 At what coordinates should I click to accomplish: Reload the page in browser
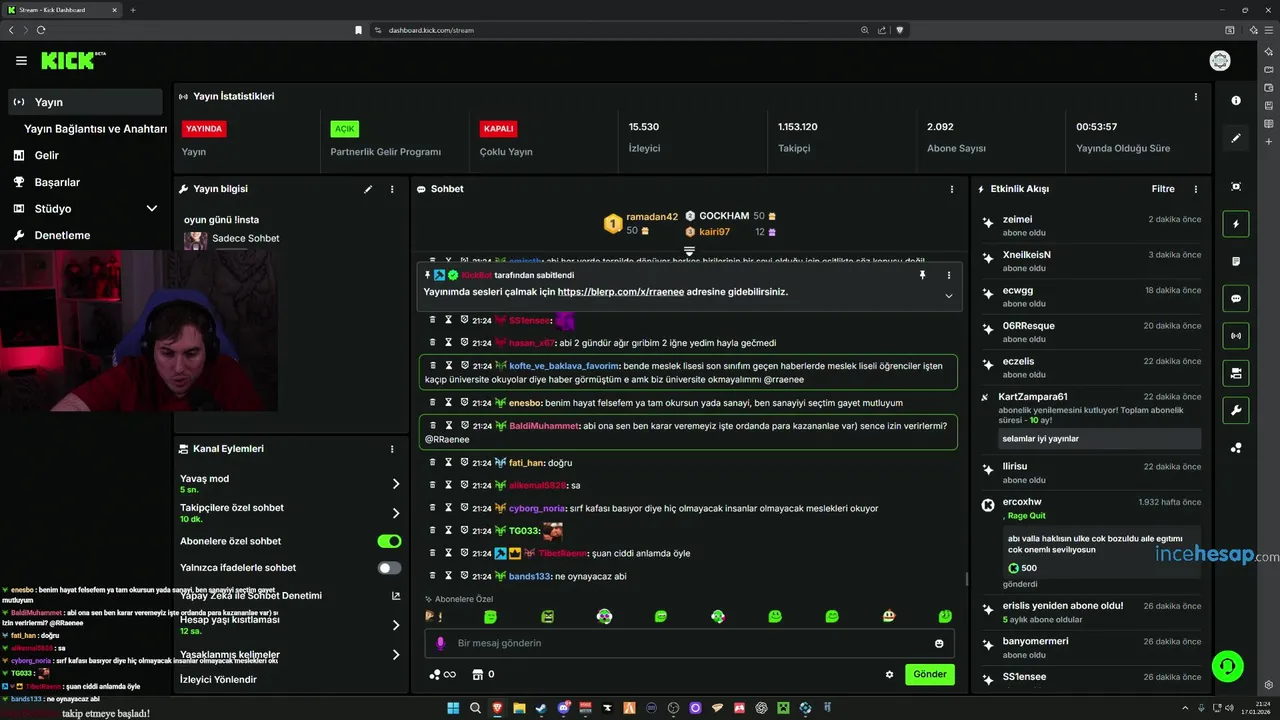point(41,30)
